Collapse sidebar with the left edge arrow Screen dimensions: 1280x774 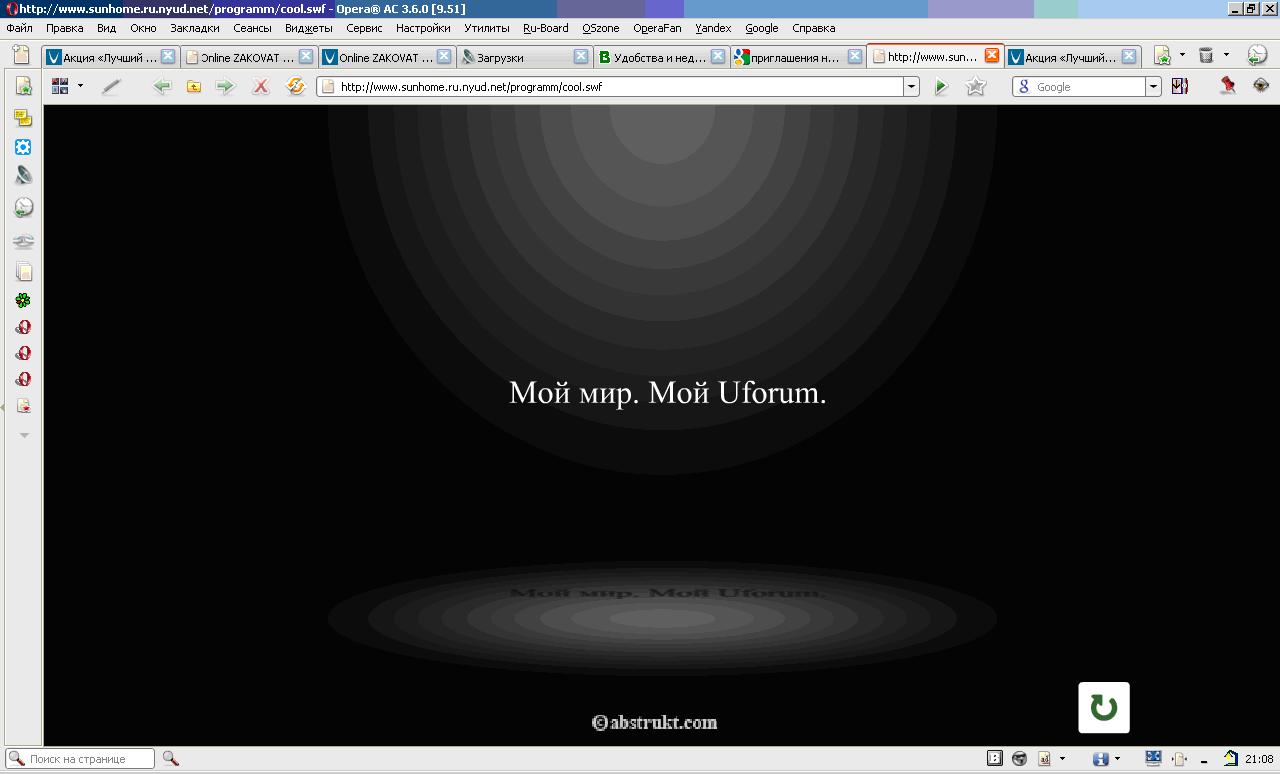(x=2, y=407)
